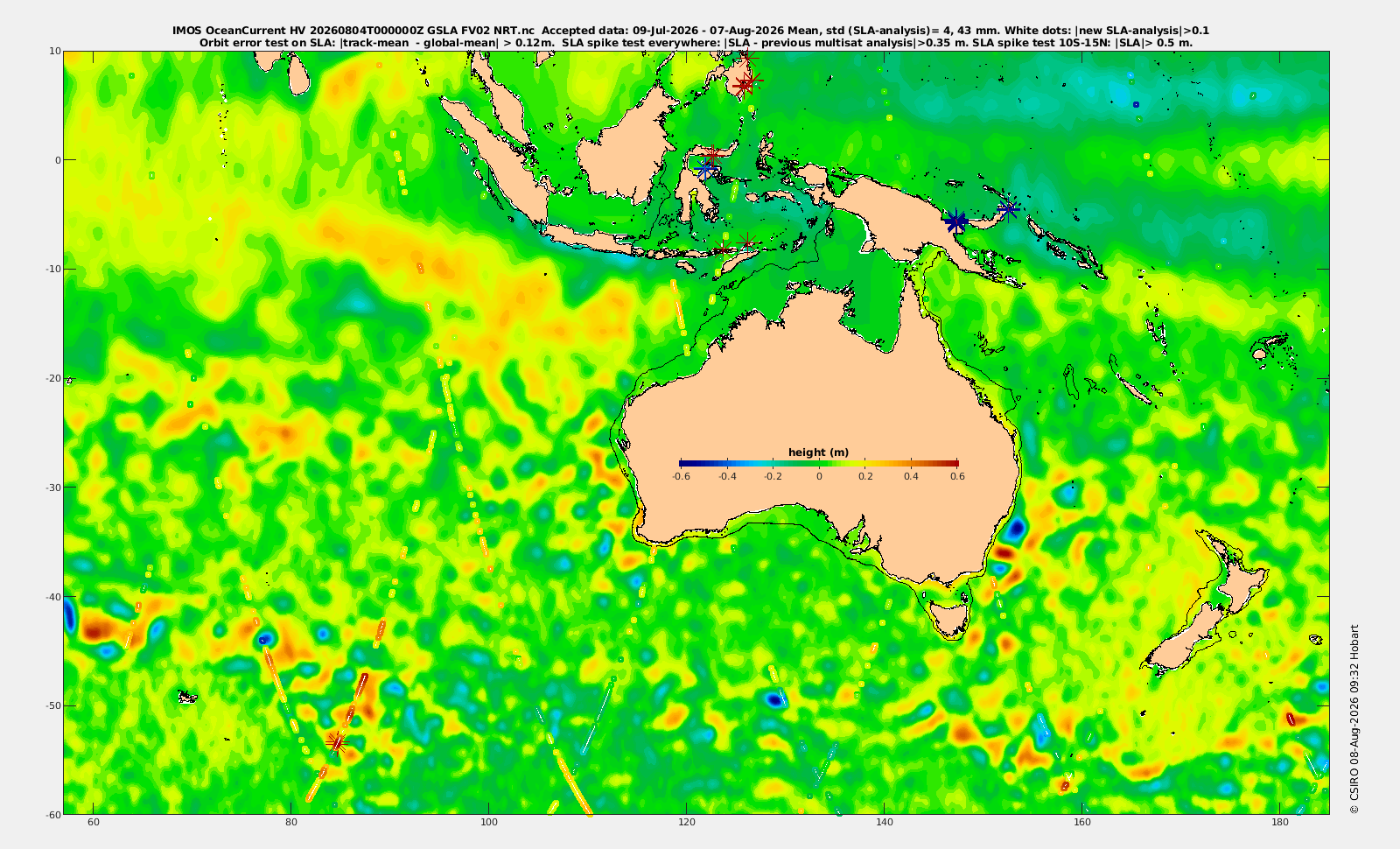
Task: Click the longitude axis label '160'
Action: (1082, 823)
